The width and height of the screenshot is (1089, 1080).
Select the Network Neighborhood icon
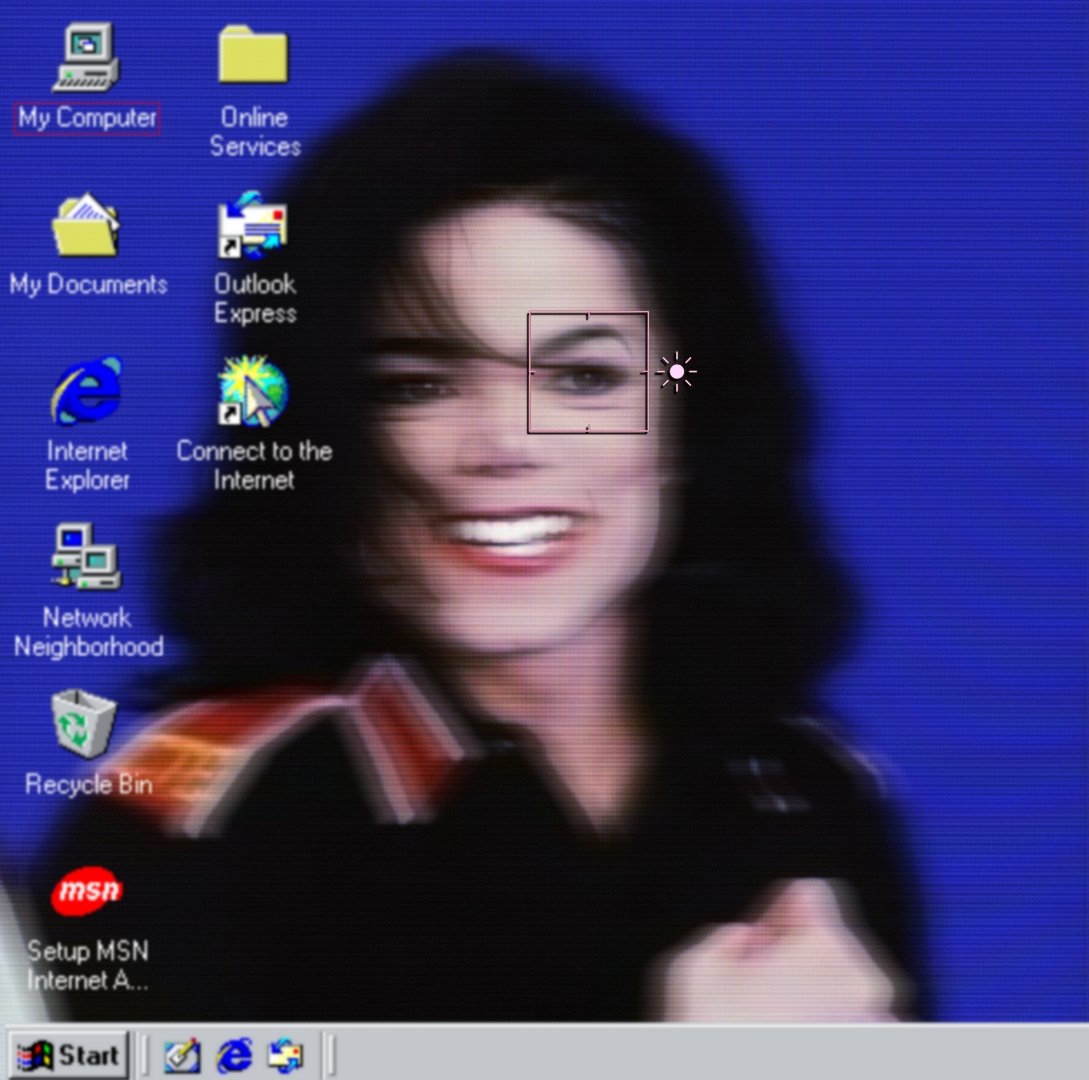tap(86, 557)
